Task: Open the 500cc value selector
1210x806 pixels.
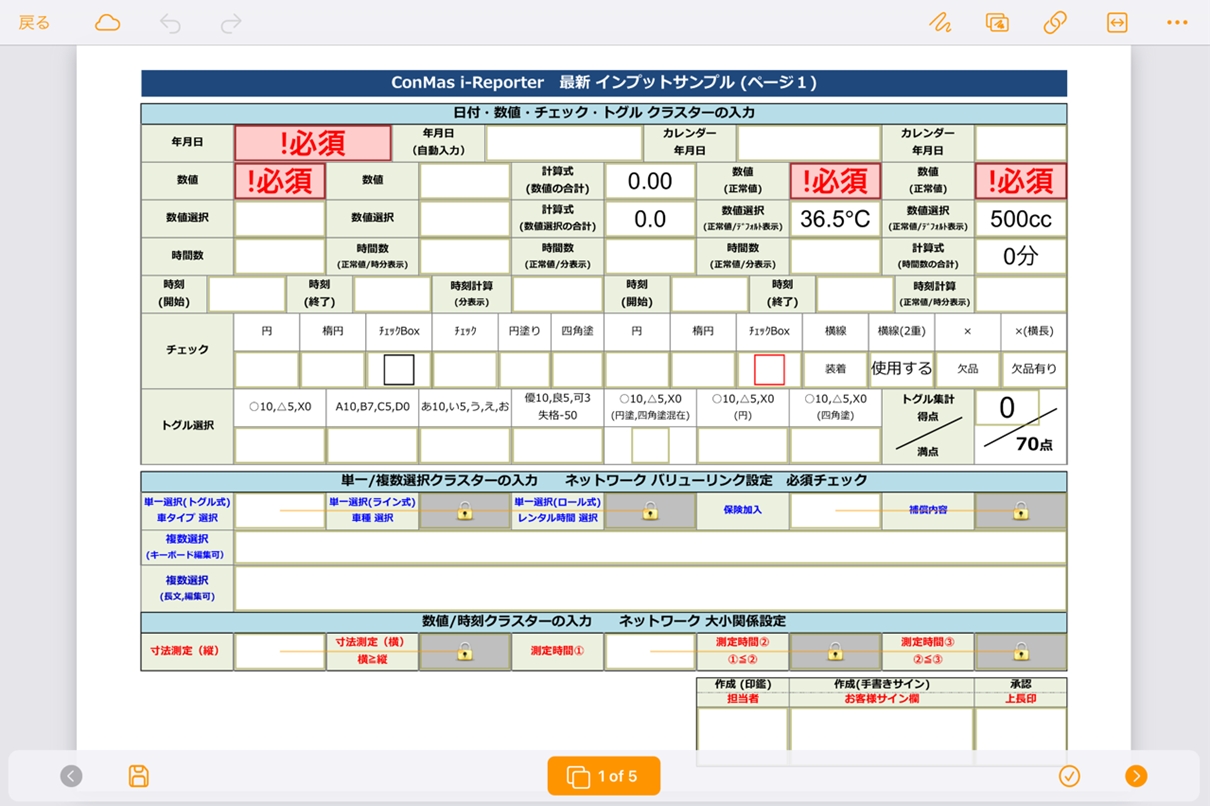Action: coord(1021,219)
